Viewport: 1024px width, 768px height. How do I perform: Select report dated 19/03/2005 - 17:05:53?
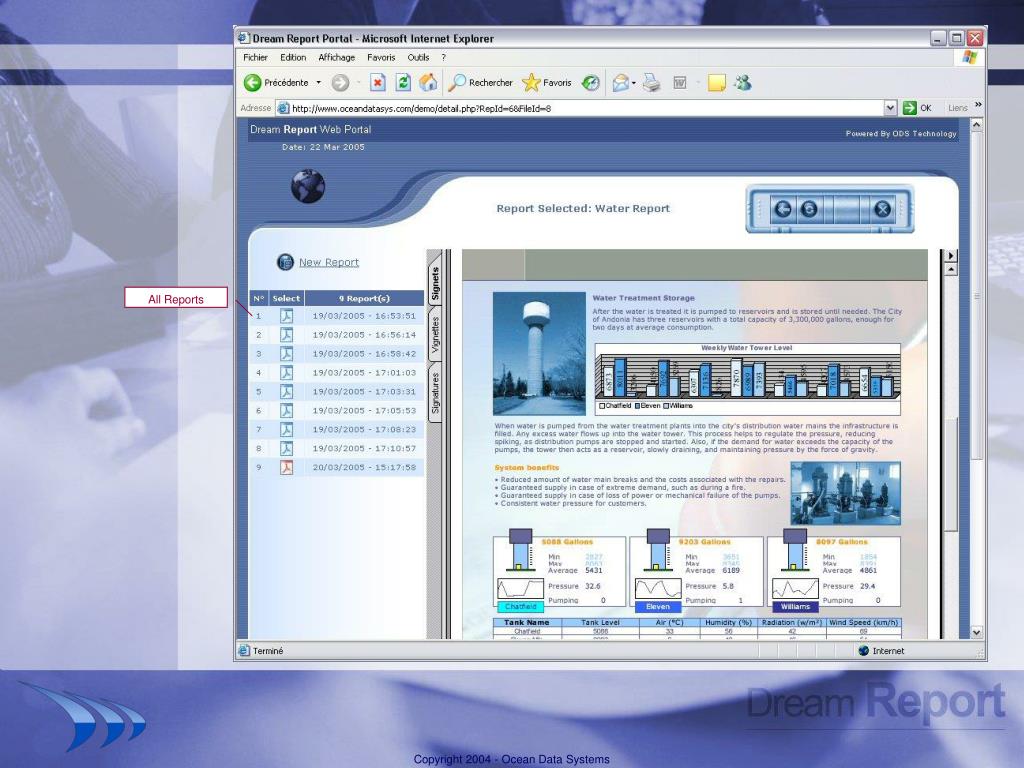364,411
